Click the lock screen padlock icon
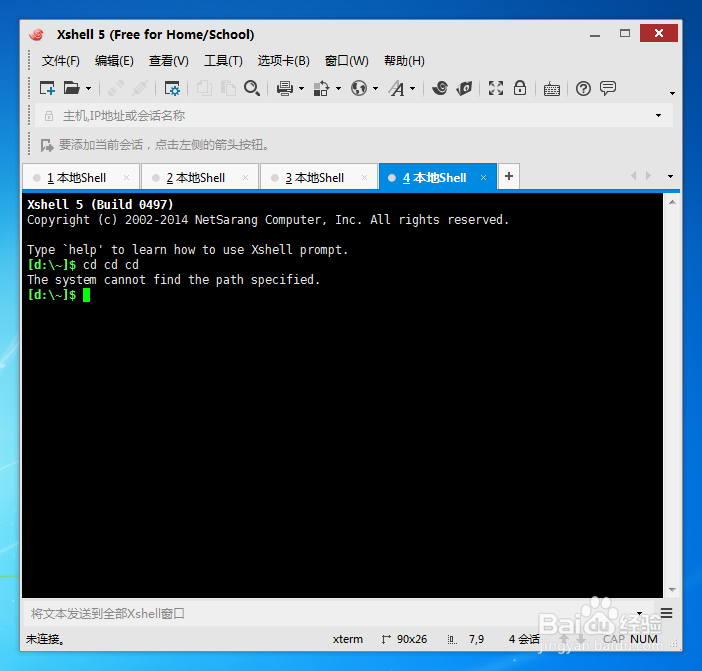Screen dimensions: 702x671 520,88
